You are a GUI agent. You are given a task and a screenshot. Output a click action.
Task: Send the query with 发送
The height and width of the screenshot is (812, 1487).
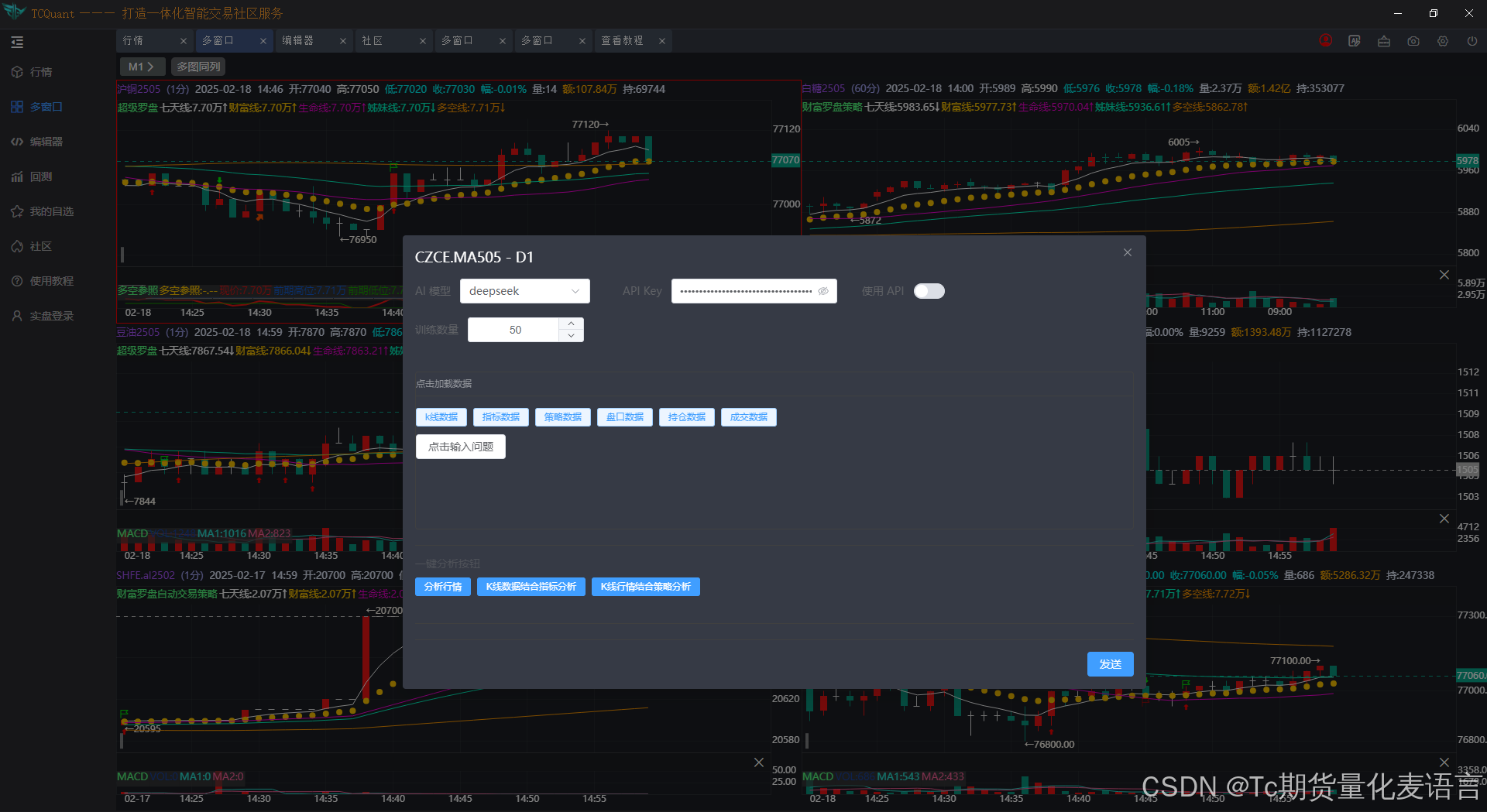[x=1111, y=664]
